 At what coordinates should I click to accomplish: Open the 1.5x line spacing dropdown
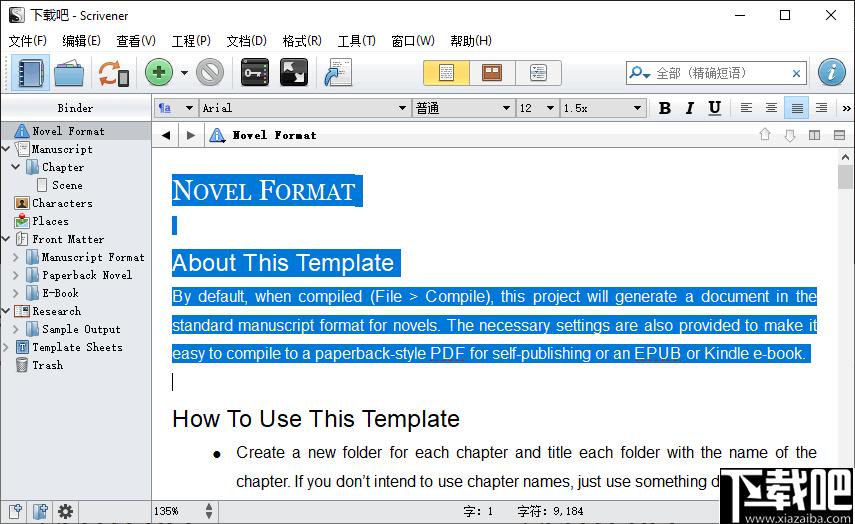point(603,108)
